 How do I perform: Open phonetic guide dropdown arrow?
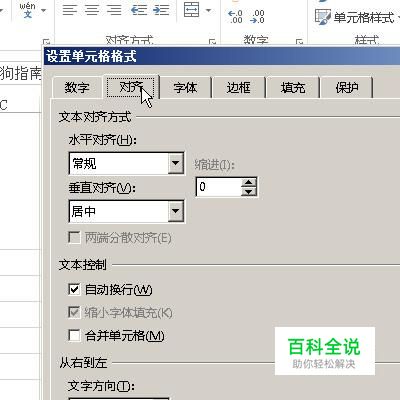(44, 10)
